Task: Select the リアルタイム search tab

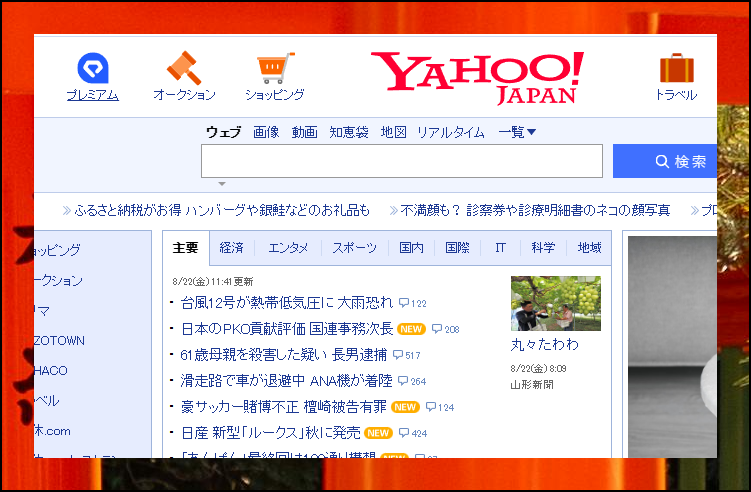Action: (x=451, y=132)
